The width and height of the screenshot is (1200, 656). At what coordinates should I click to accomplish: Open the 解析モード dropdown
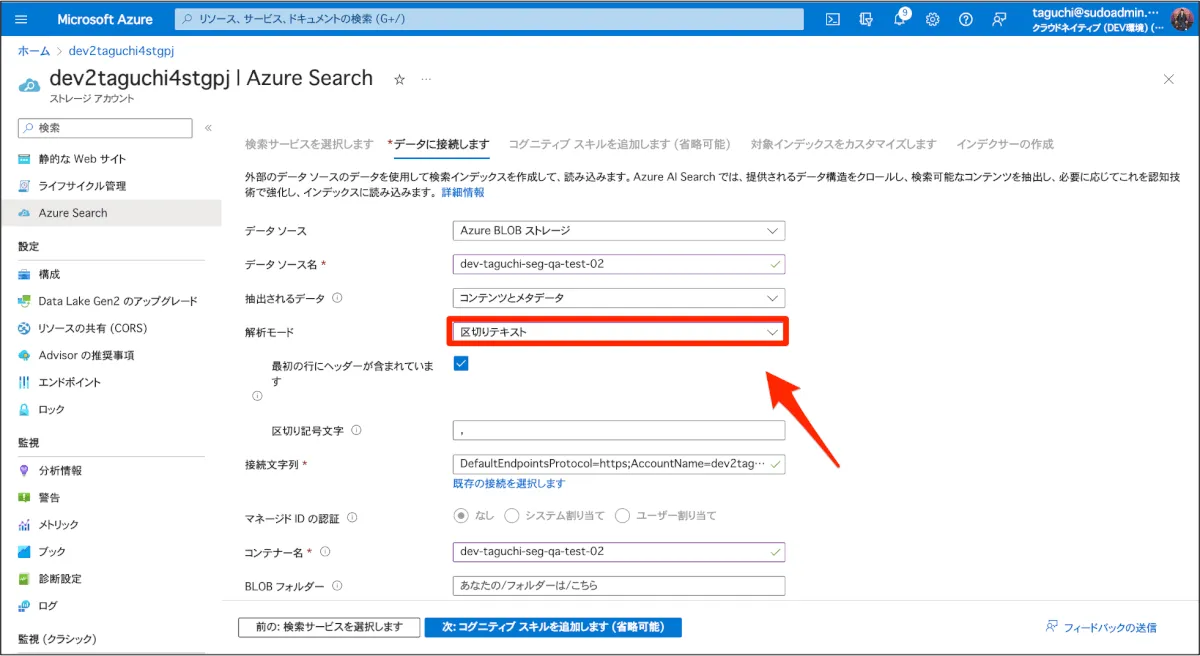coord(619,332)
